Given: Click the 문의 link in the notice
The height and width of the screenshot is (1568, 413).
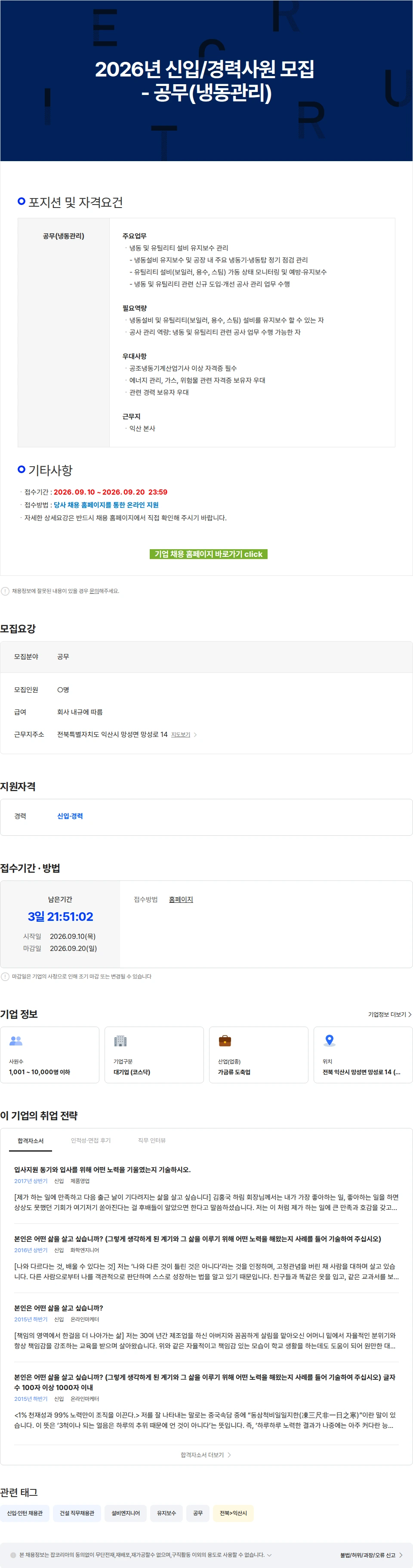Looking at the screenshot, I should 94,591.
